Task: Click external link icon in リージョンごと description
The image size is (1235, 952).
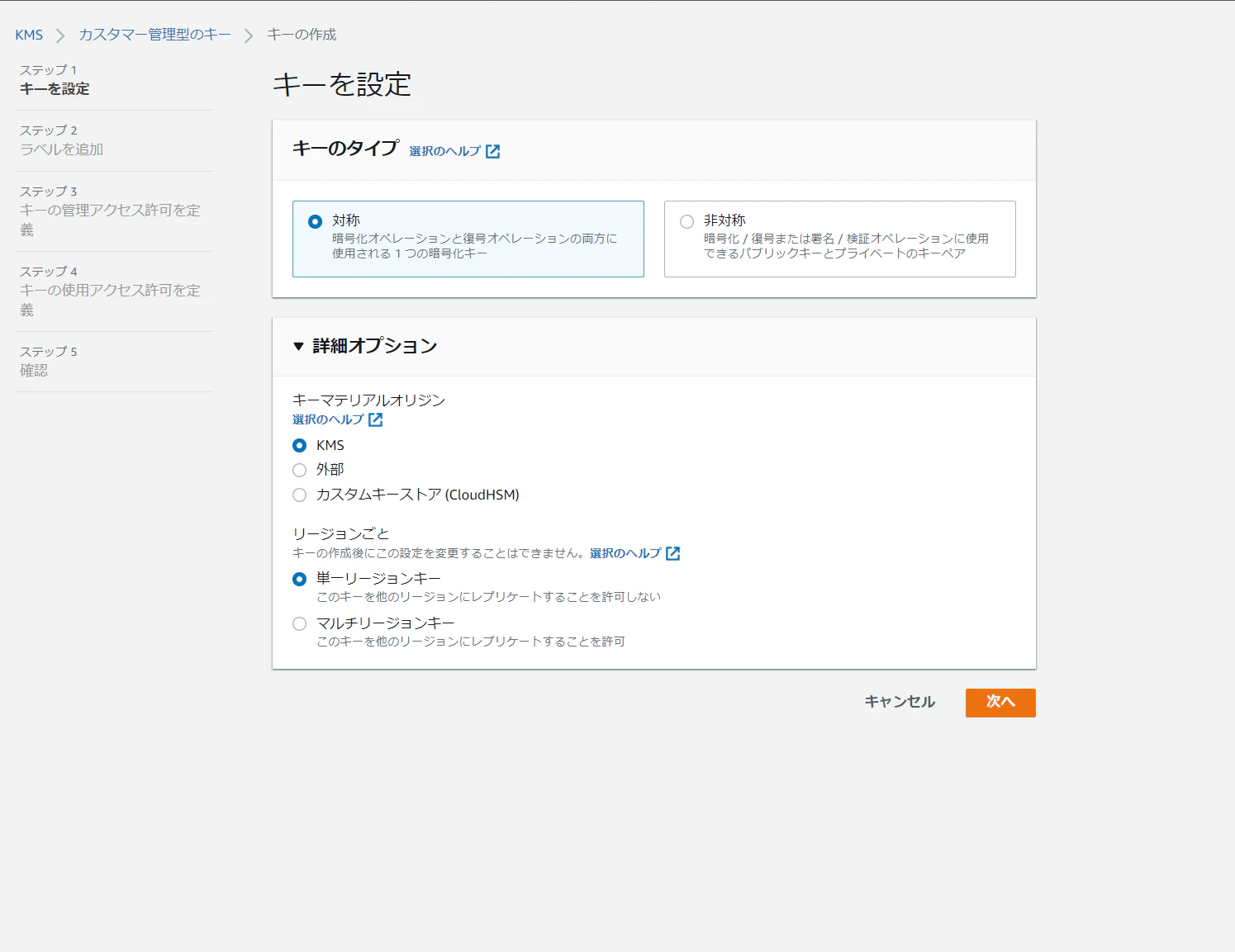Action: [x=673, y=553]
